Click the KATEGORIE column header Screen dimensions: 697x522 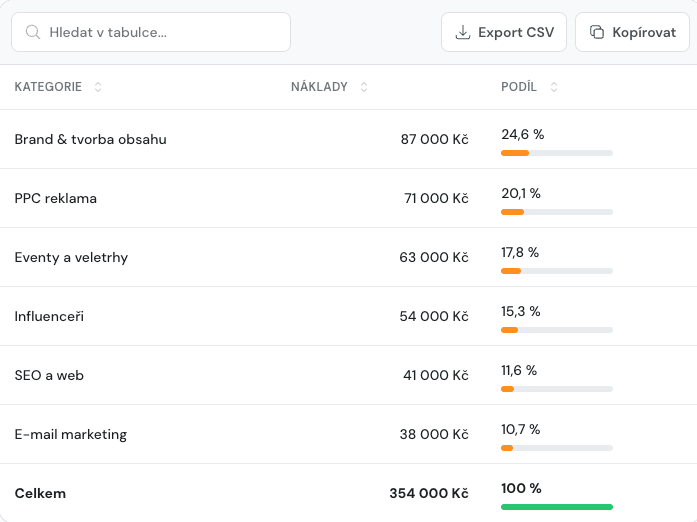pyautogui.click(x=48, y=87)
